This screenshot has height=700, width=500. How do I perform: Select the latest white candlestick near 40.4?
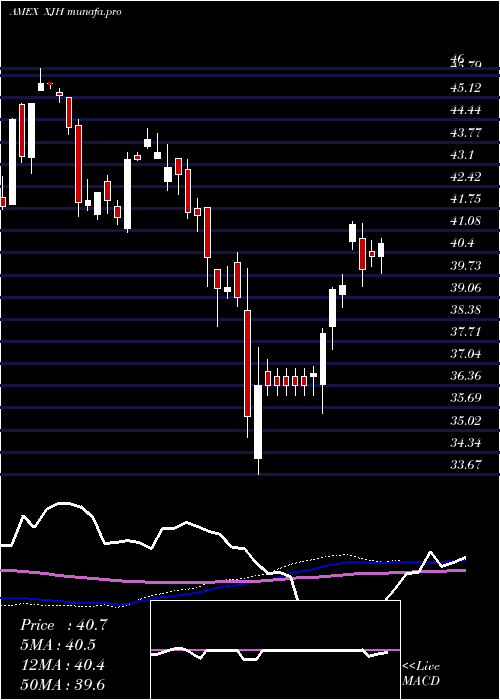point(381,250)
